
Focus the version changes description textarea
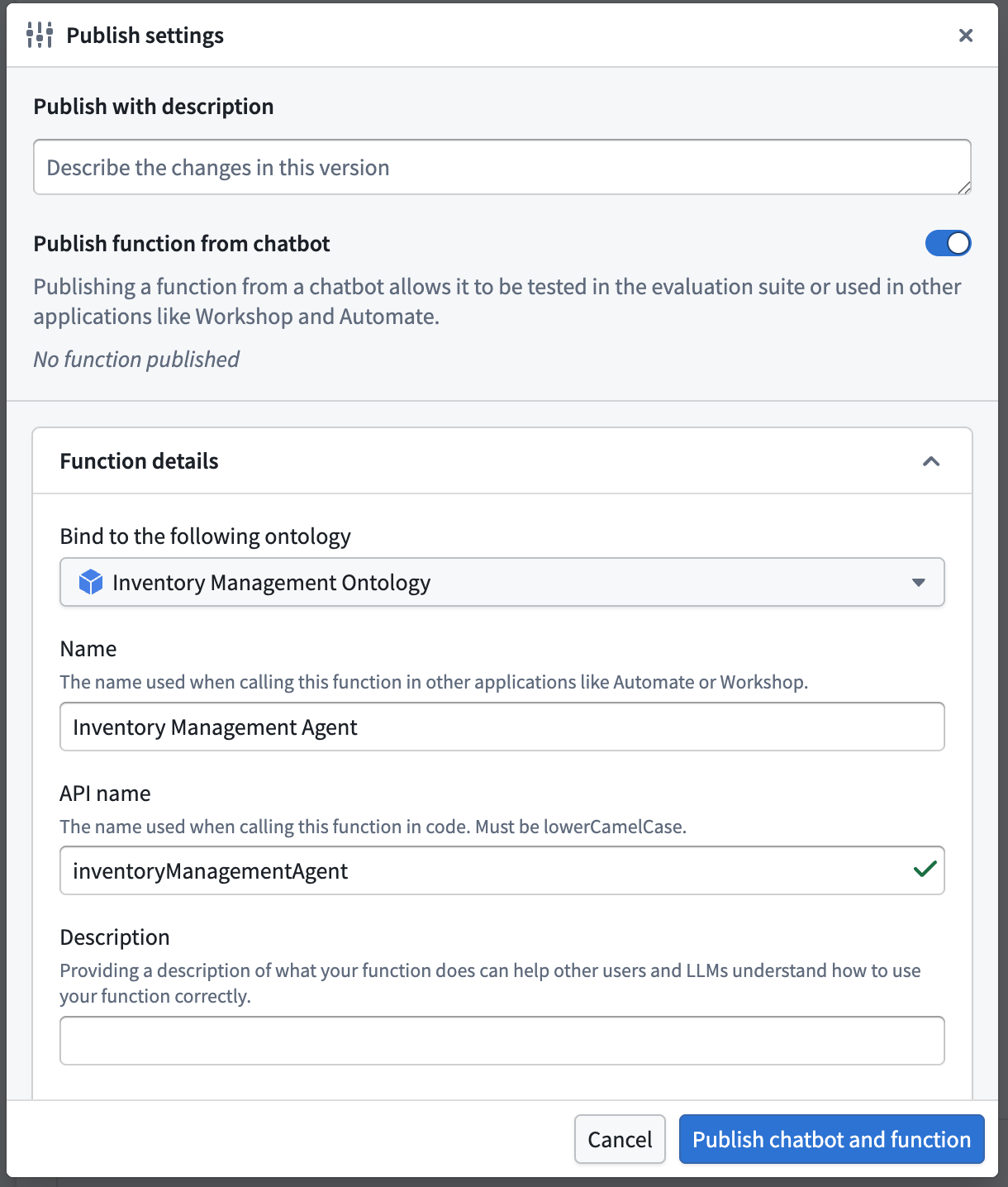[502, 167]
